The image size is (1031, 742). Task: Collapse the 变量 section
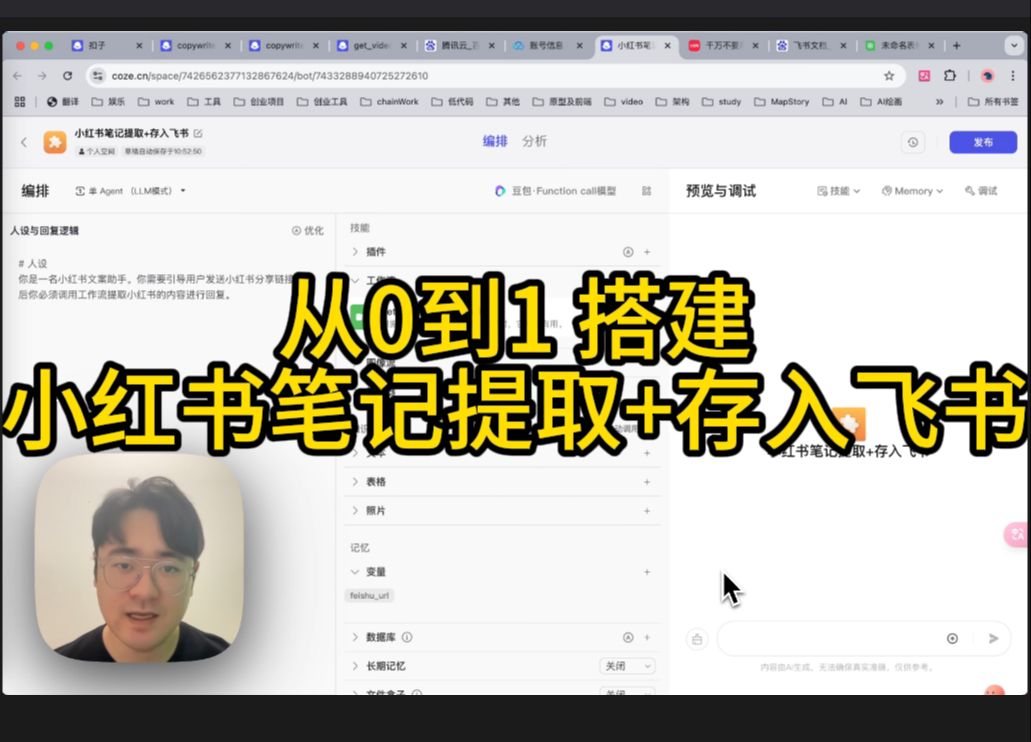(355, 572)
